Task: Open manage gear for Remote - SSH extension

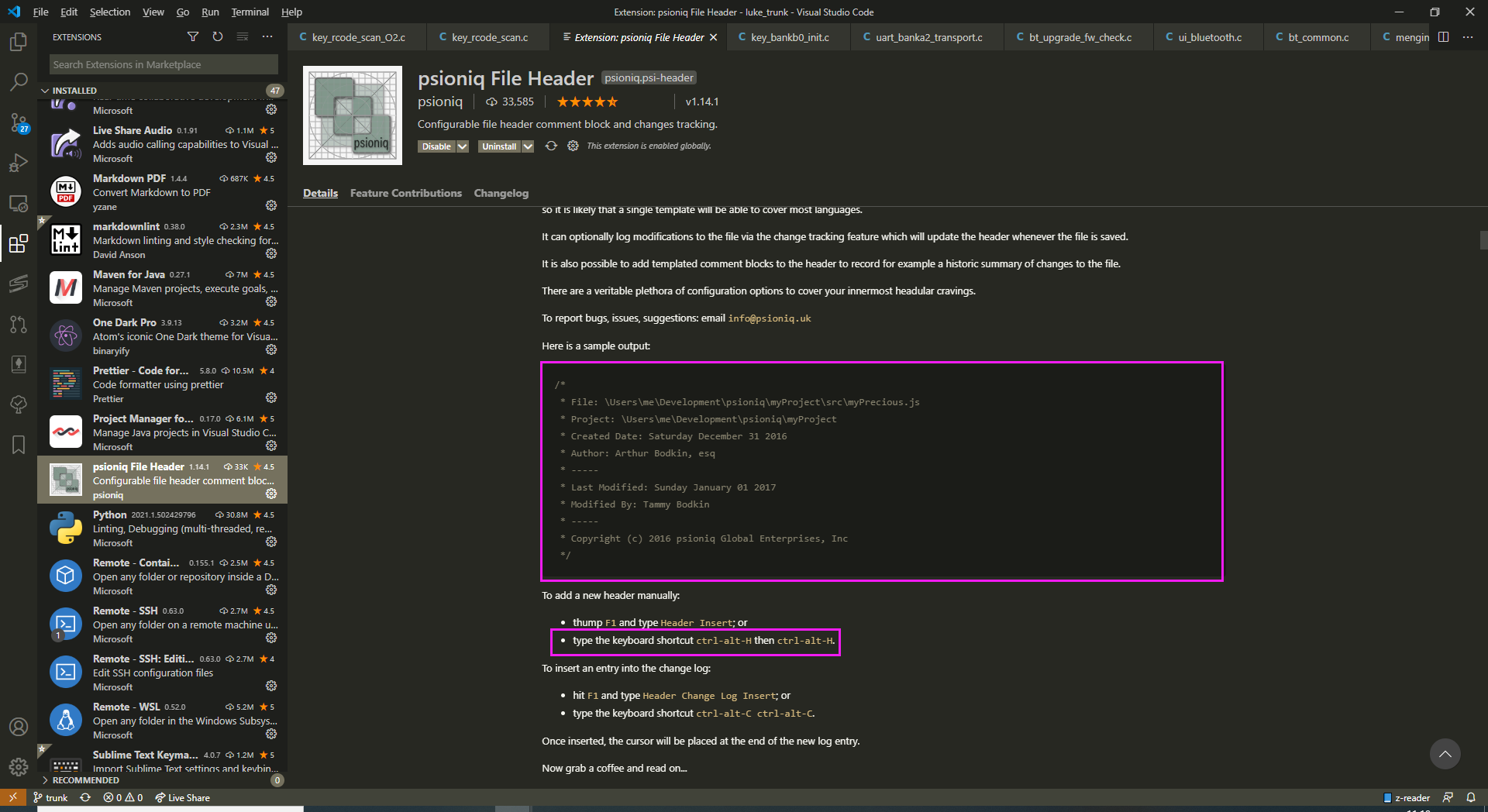Action: pyautogui.click(x=271, y=638)
